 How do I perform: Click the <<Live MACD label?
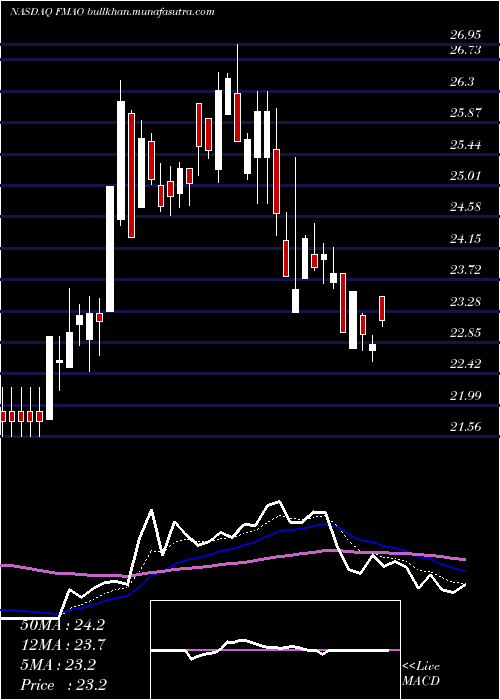tap(421, 674)
